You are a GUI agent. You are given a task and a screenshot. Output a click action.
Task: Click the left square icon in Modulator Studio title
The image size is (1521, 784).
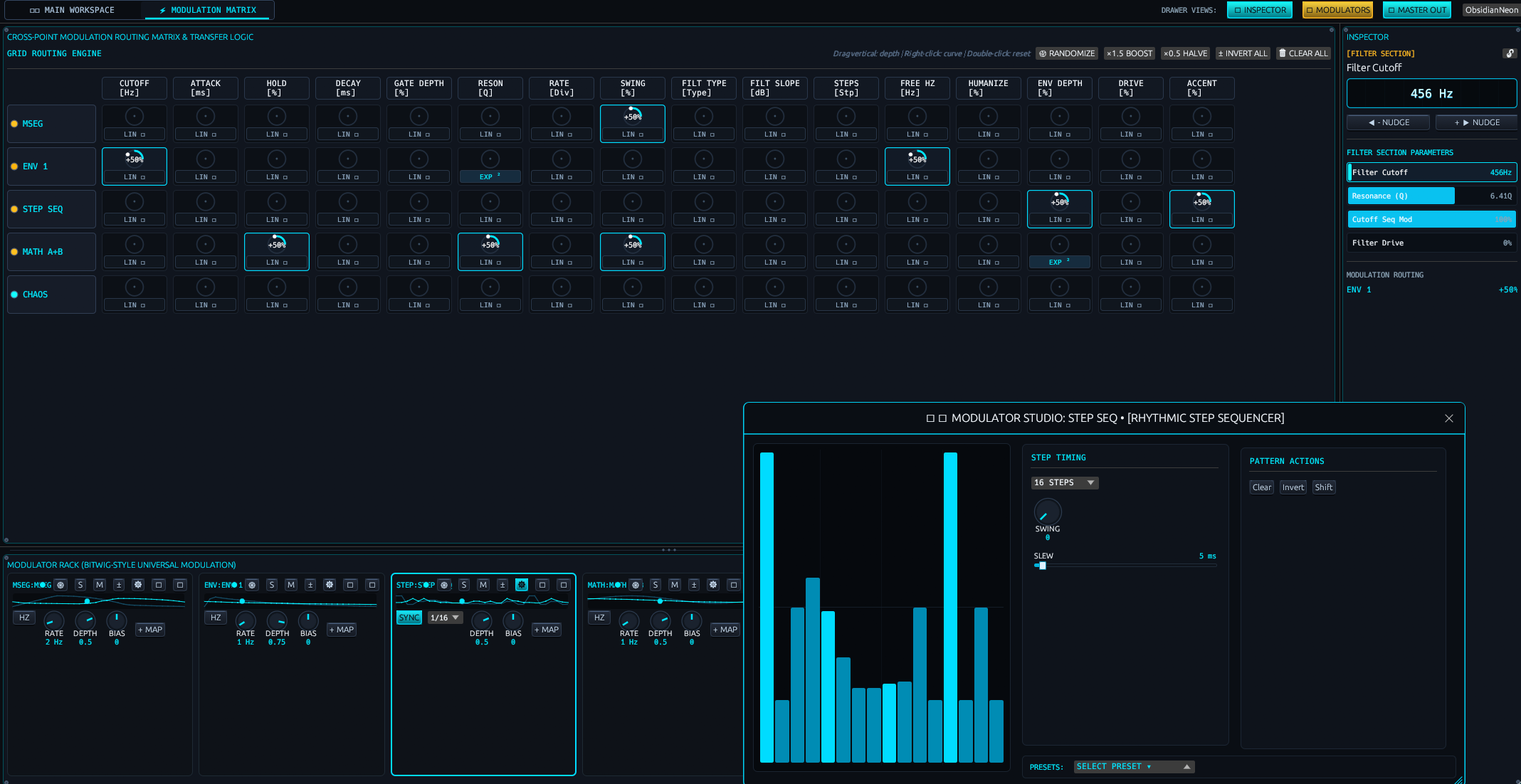tap(930, 418)
